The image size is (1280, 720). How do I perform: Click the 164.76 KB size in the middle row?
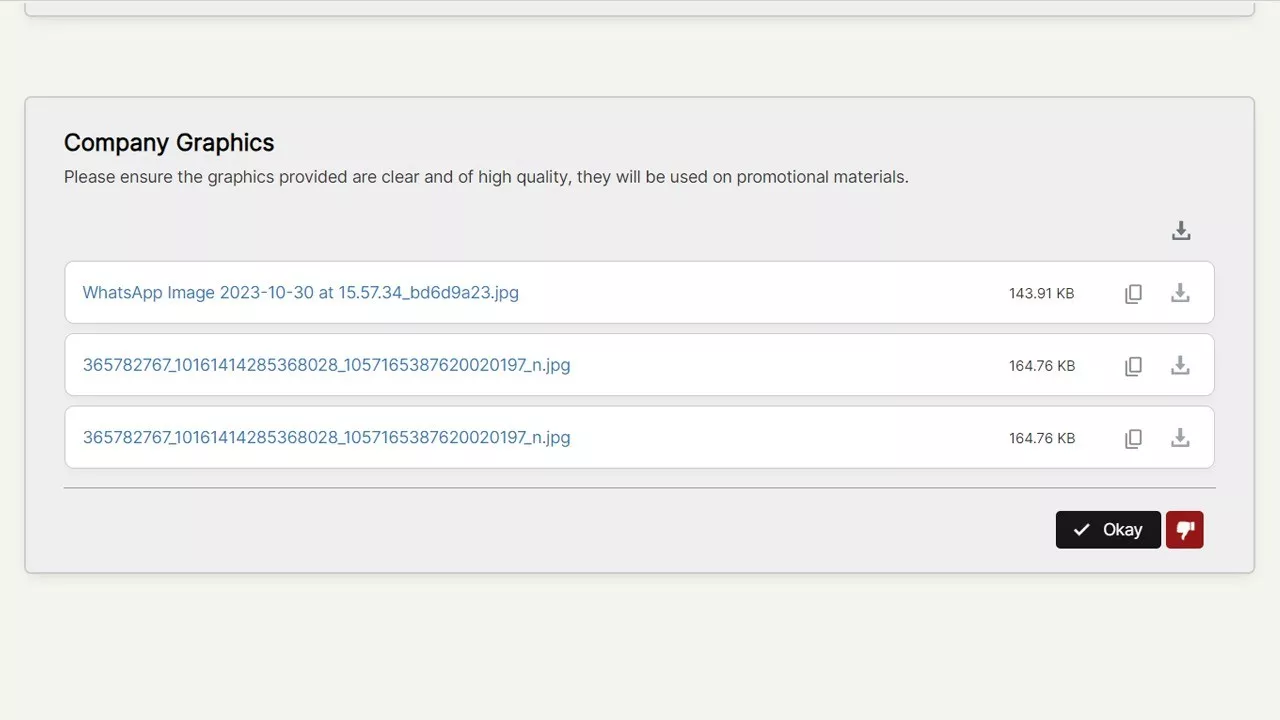(1041, 366)
